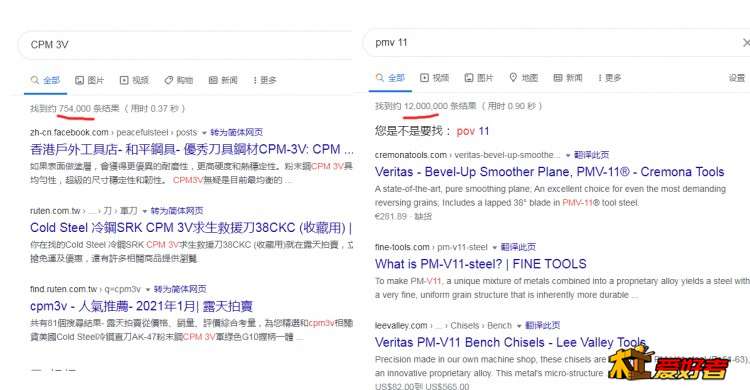Expand the 更多 menu in right search
Image resolution: width=750 pixels, height=390 pixels.
(x=609, y=78)
